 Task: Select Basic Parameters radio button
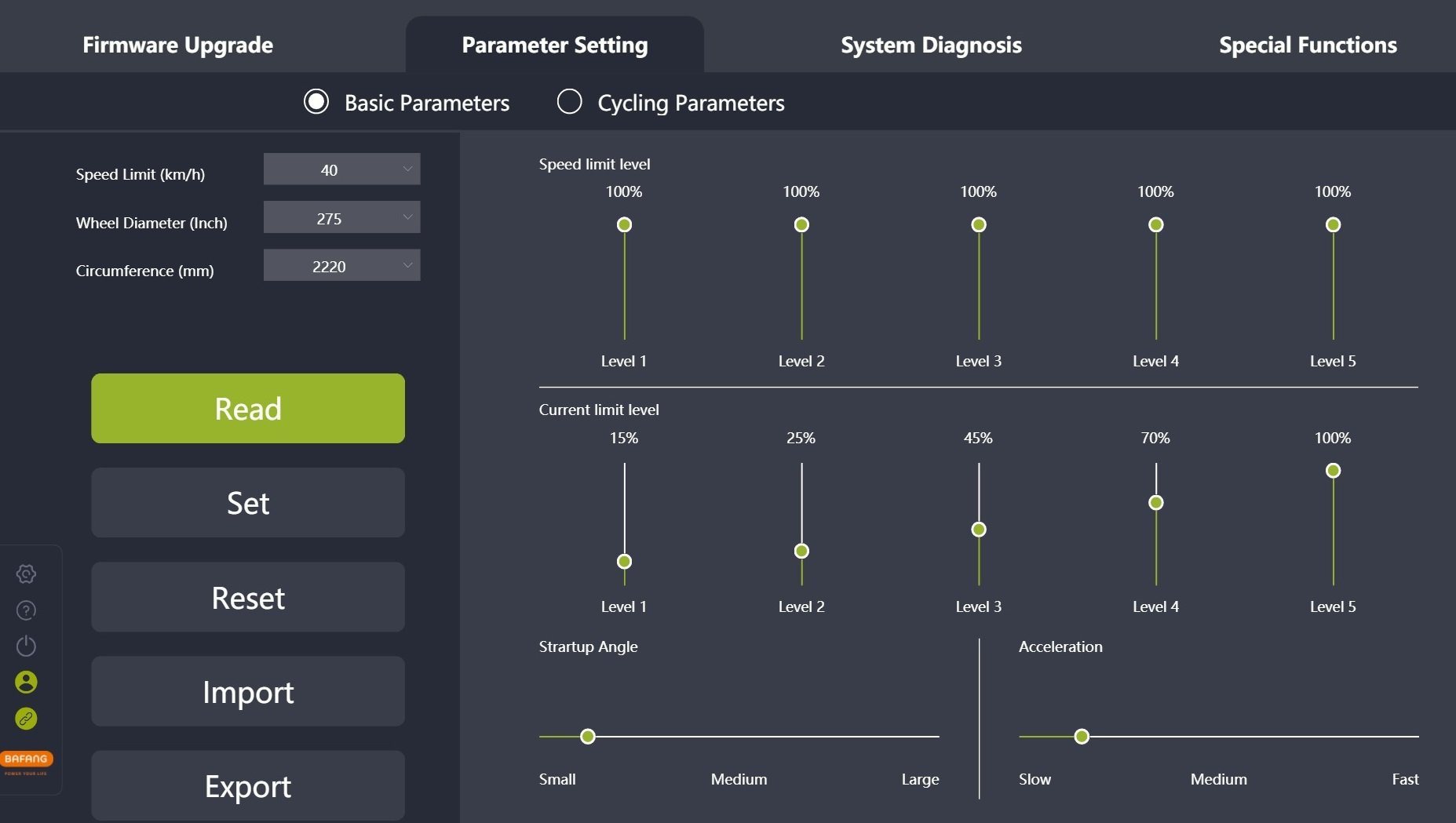[x=316, y=102]
